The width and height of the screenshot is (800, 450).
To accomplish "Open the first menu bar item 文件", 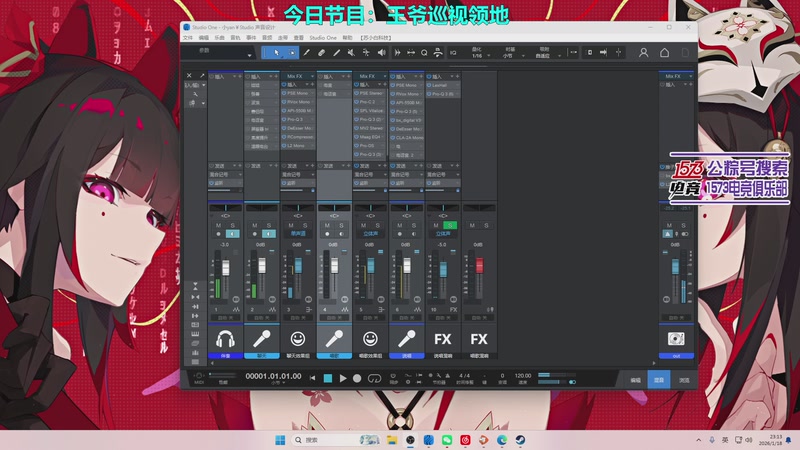I will tap(188, 38).
